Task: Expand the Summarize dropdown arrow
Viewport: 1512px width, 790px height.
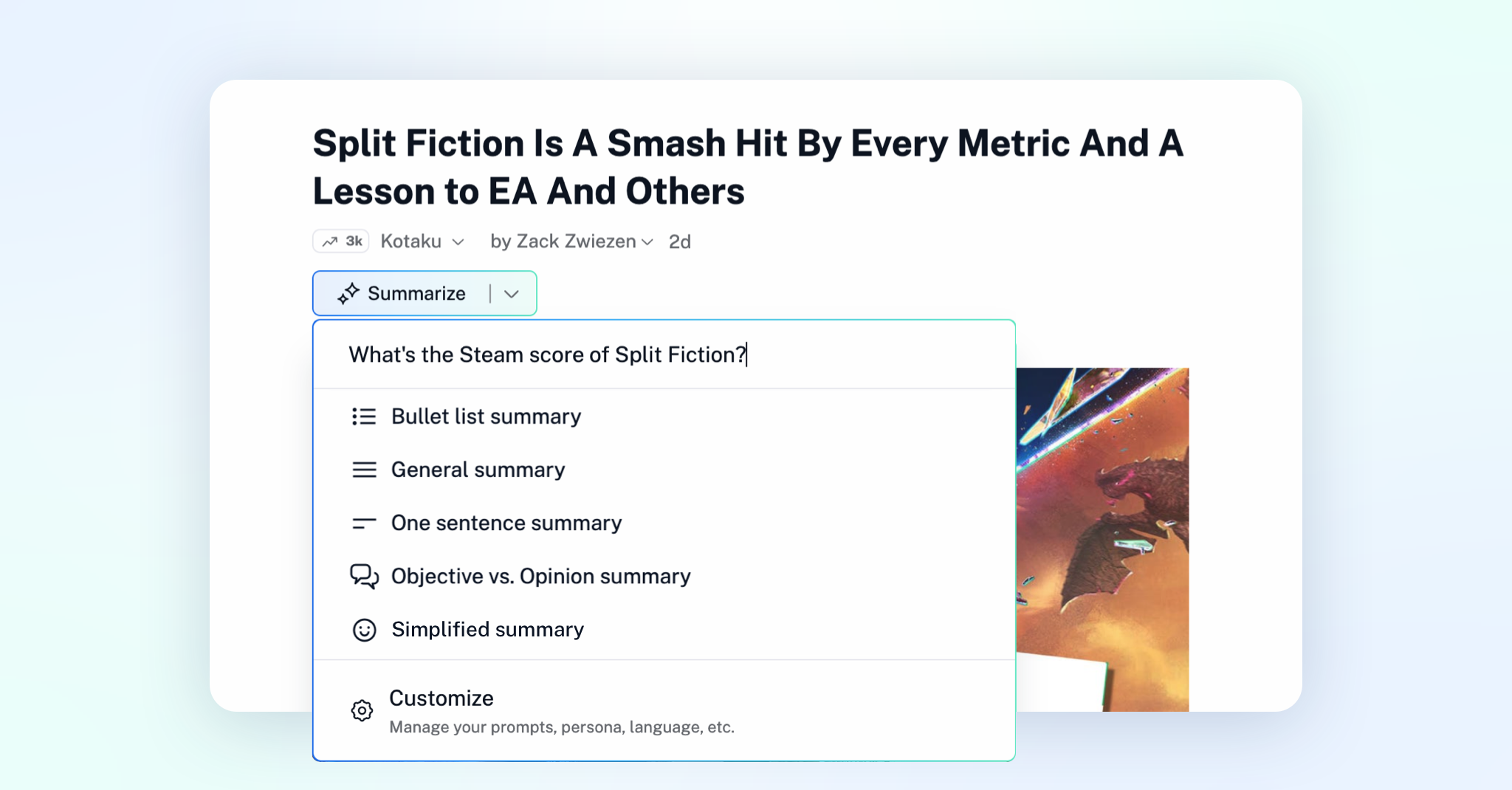Action: 512,294
